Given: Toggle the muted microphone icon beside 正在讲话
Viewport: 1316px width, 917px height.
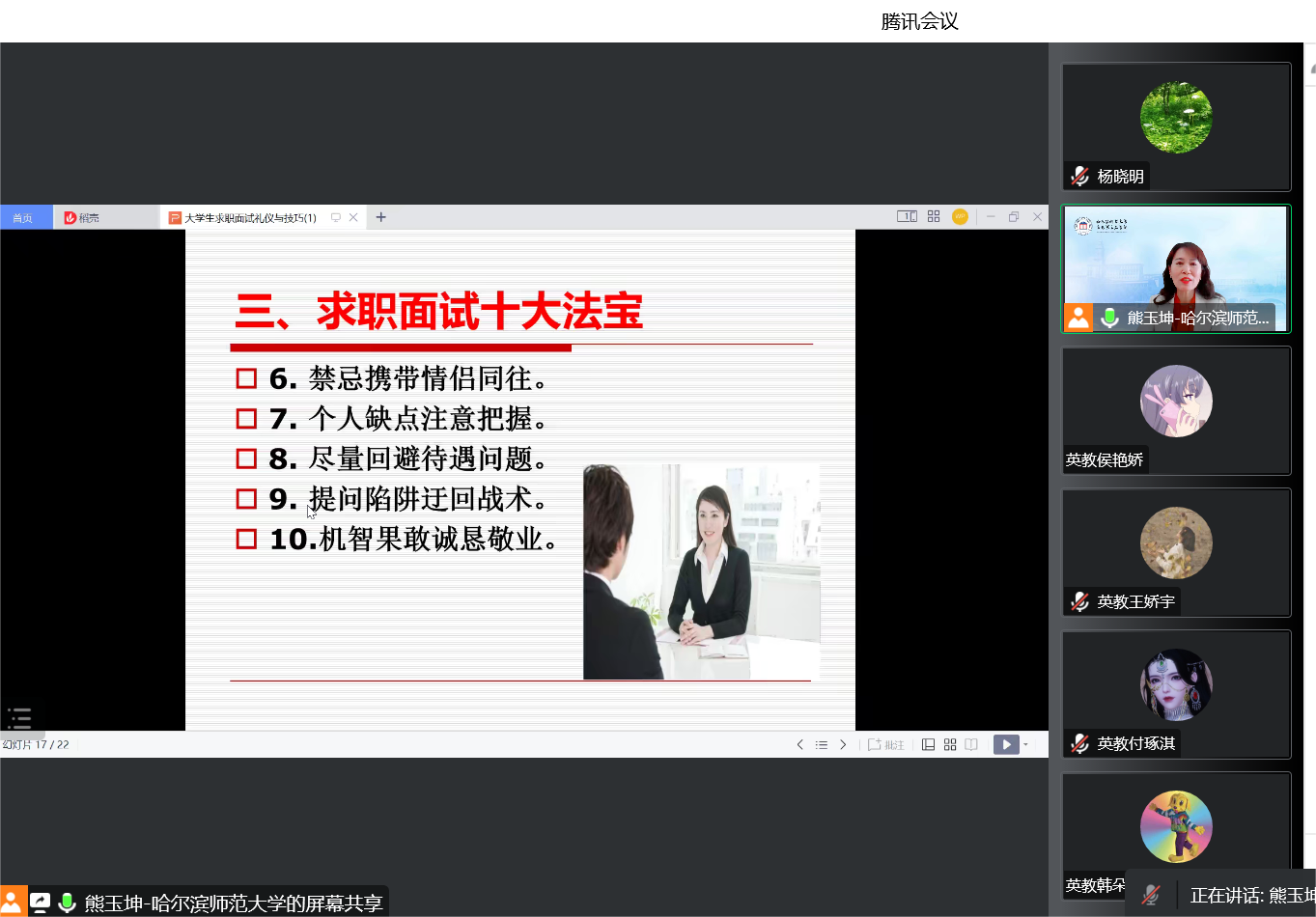Looking at the screenshot, I should (x=1151, y=895).
